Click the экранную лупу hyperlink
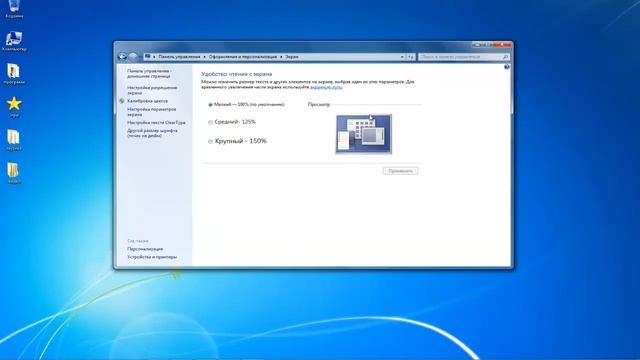640x360 pixels. 326,87
